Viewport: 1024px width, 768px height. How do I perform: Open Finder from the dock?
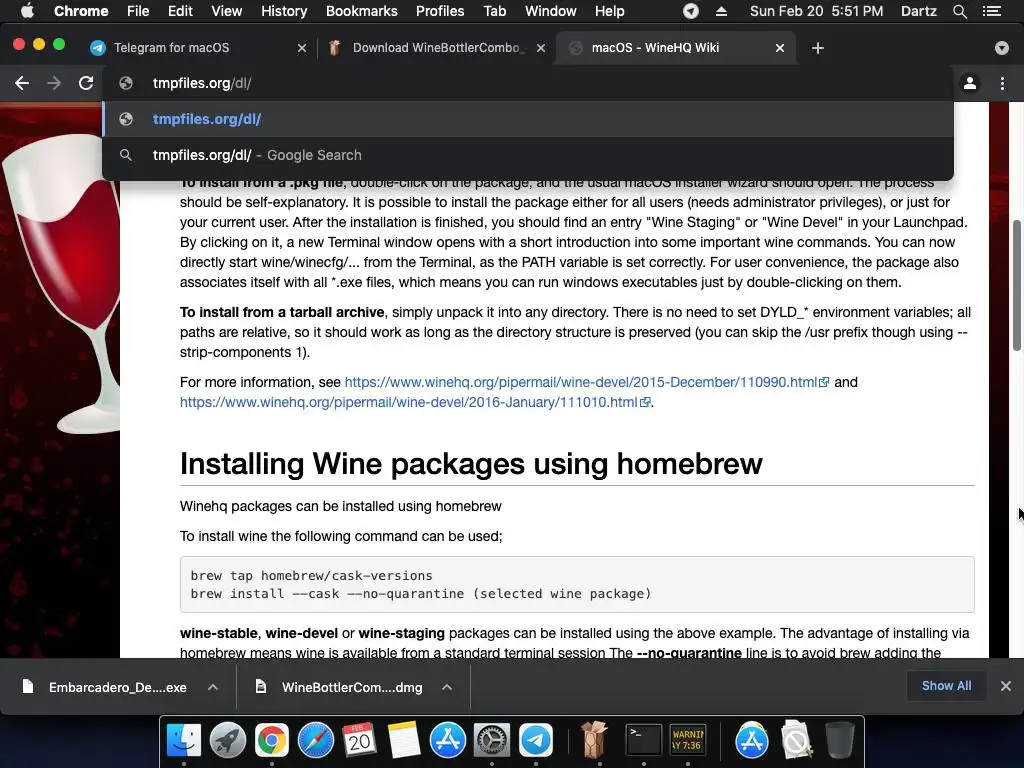point(184,740)
